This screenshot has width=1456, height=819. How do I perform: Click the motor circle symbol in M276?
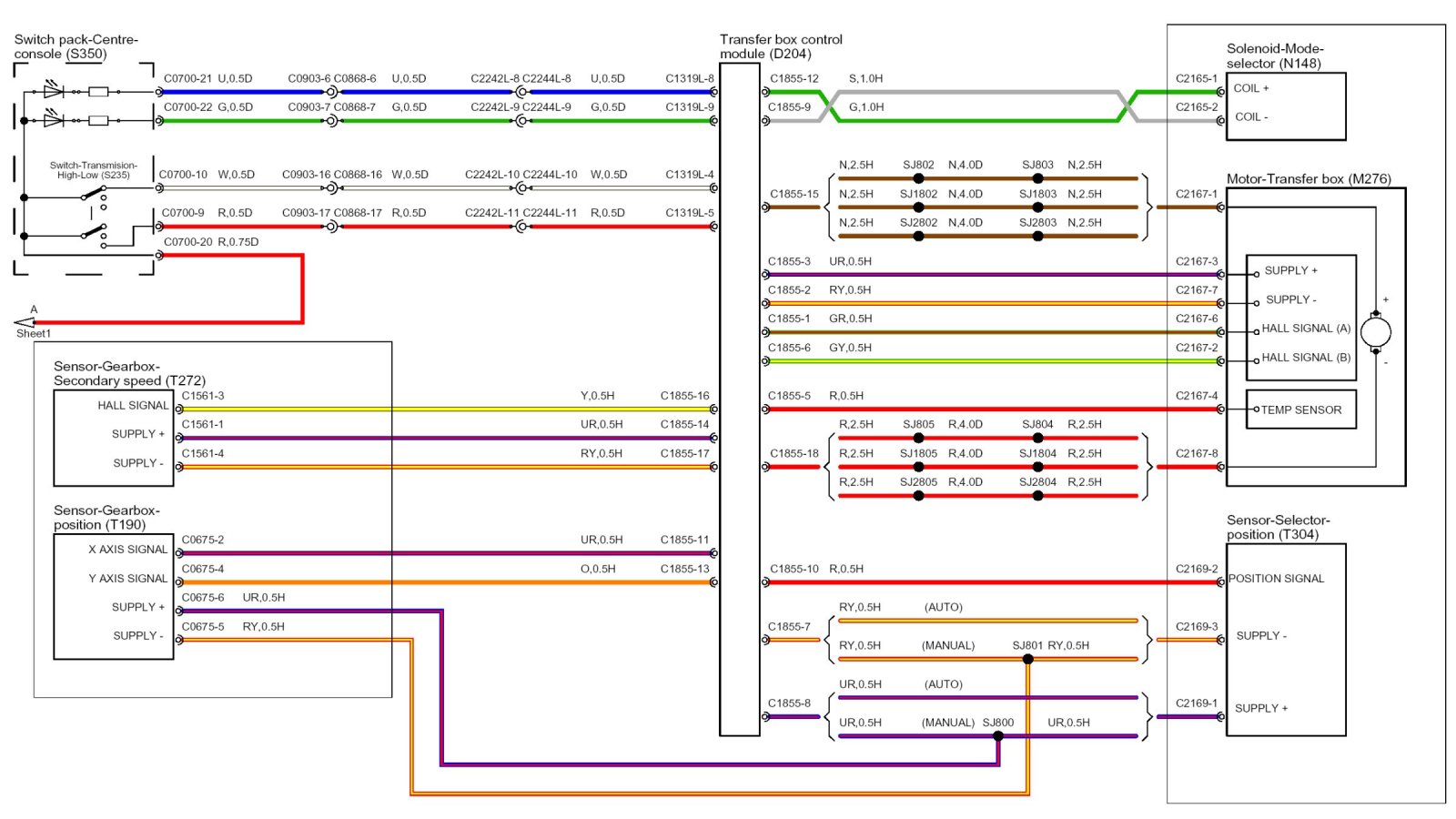pos(1375,331)
